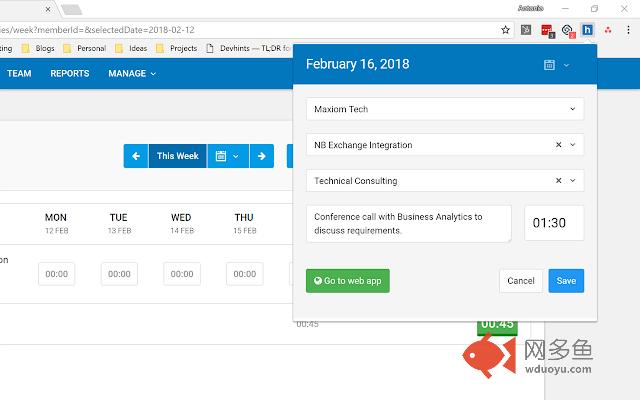Click the WED 14 FEB column header

(x=182, y=223)
